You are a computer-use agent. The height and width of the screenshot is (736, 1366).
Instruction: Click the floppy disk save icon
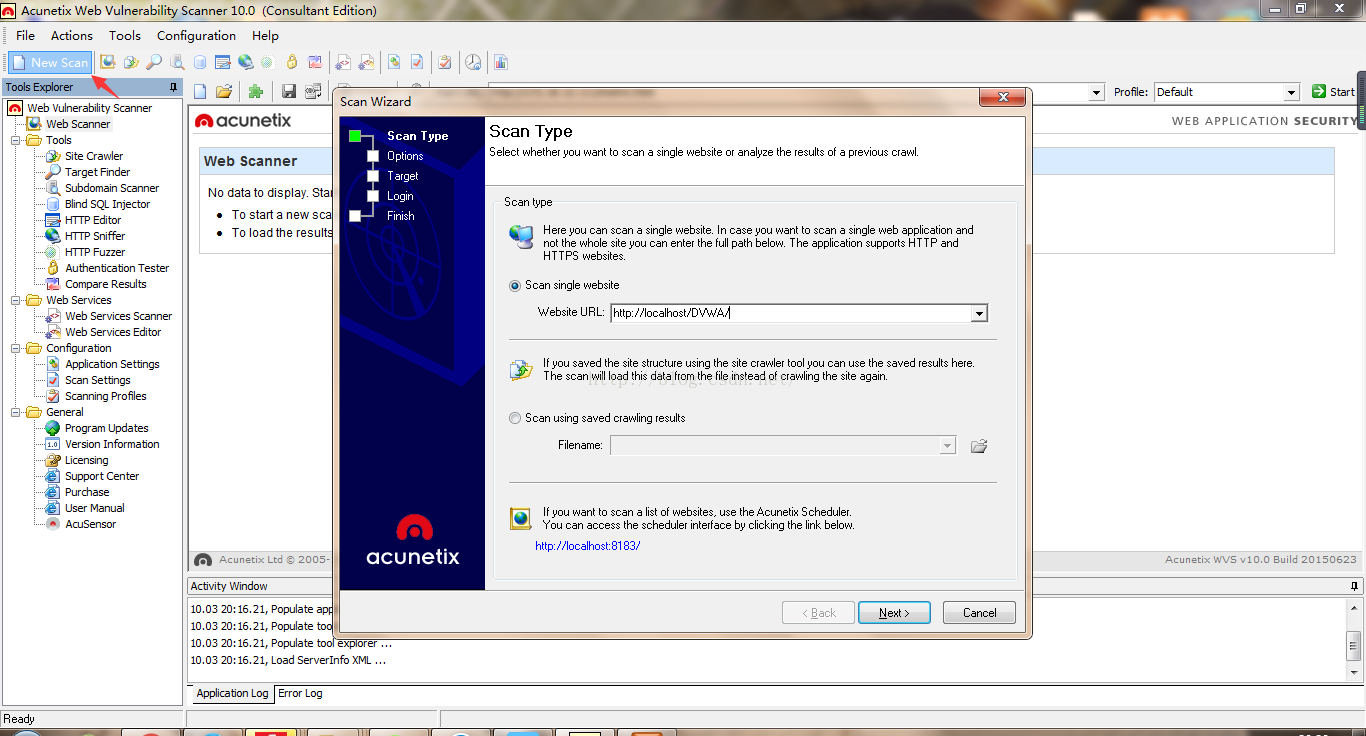(289, 92)
